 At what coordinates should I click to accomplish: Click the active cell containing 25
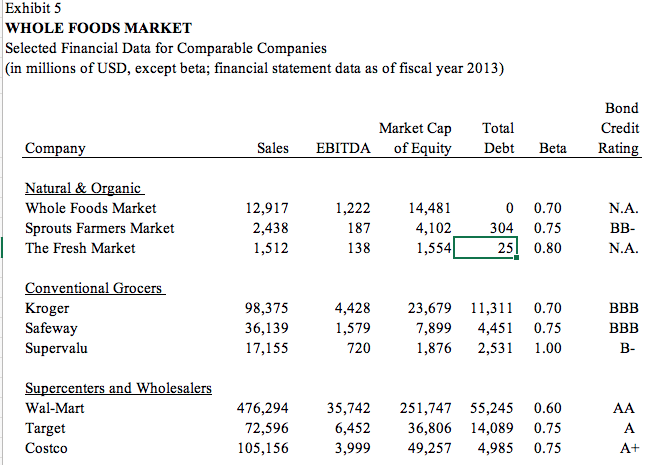485,248
